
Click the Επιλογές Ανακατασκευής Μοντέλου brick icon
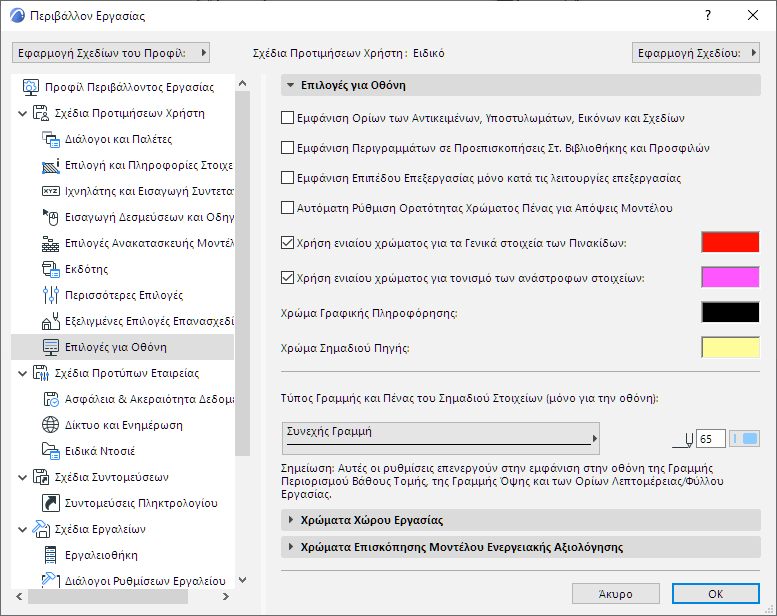coord(51,243)
